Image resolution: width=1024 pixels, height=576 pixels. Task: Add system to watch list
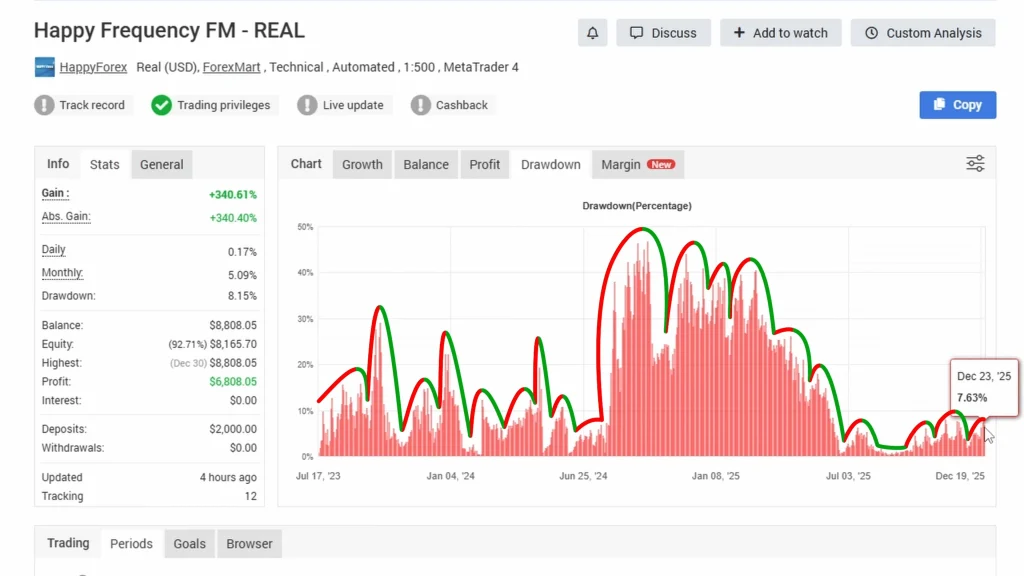(780, 33)
